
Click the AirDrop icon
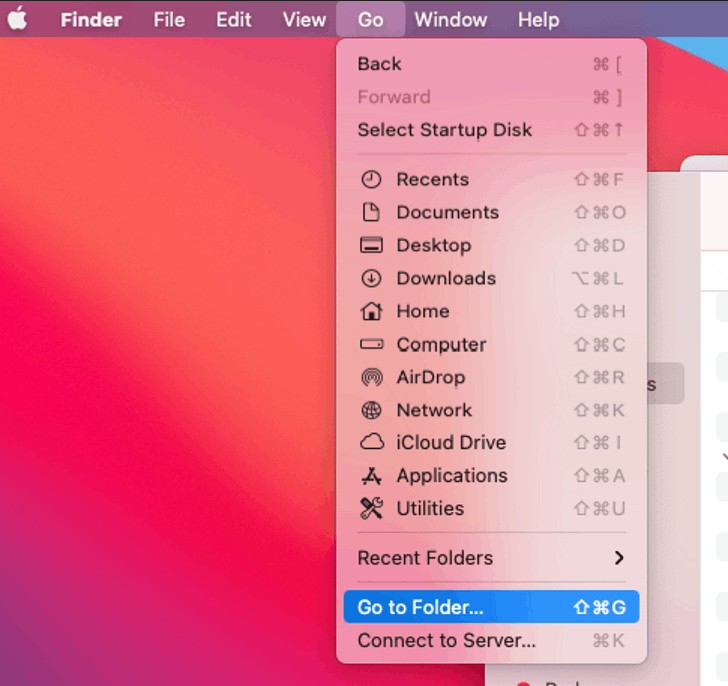tap(371, 377)
